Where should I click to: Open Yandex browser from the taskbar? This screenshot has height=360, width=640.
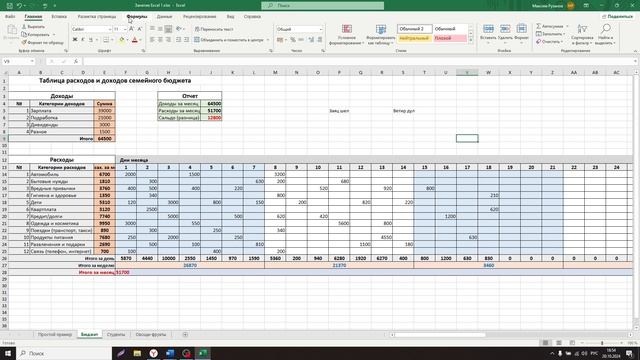[153, 353]
